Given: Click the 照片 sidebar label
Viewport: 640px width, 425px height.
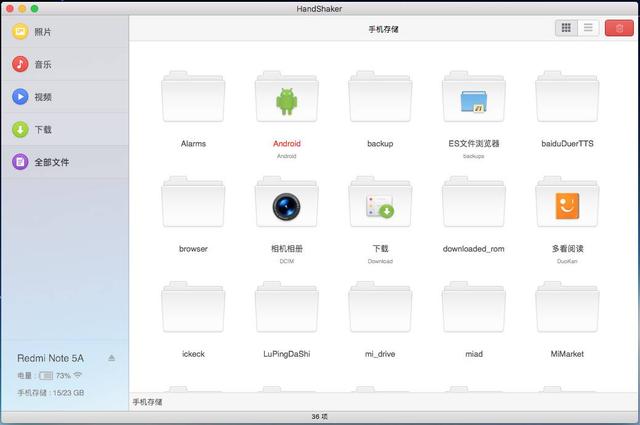Looking at the screenshot, I should coord(43,32).
